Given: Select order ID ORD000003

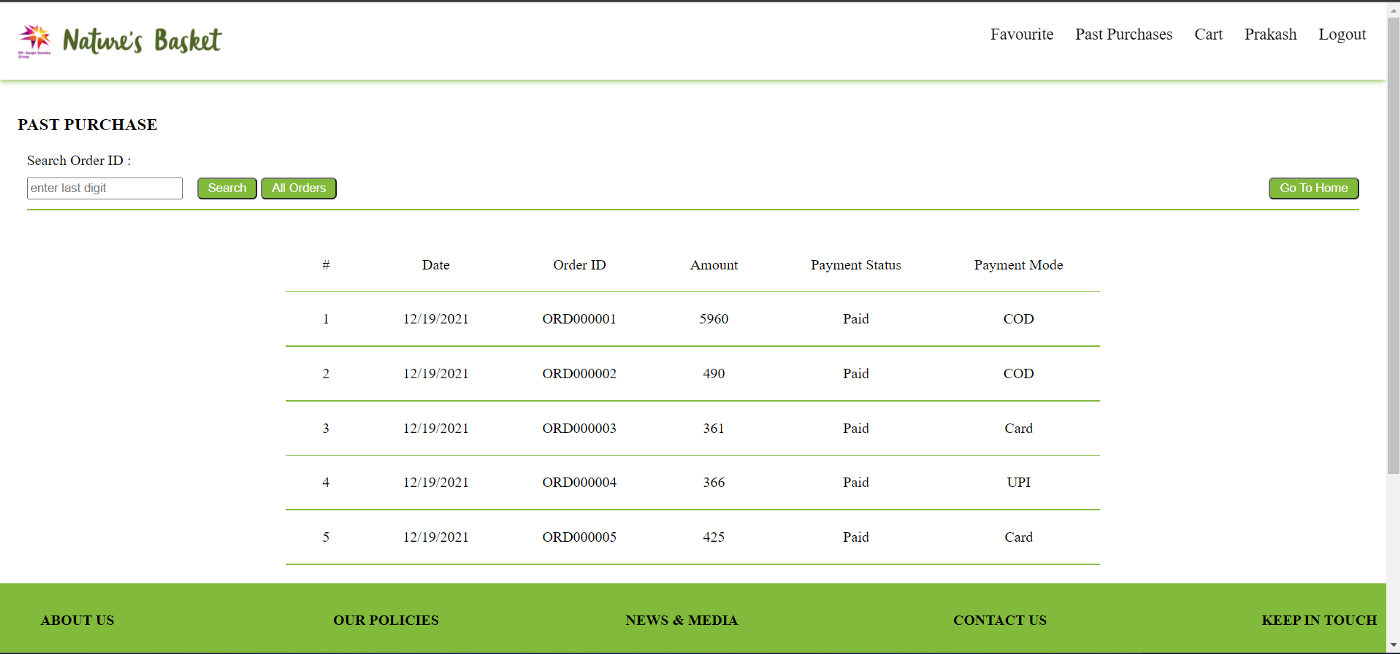Looking at the screenshot, I should pyautogui.click(x=579, y=428).
